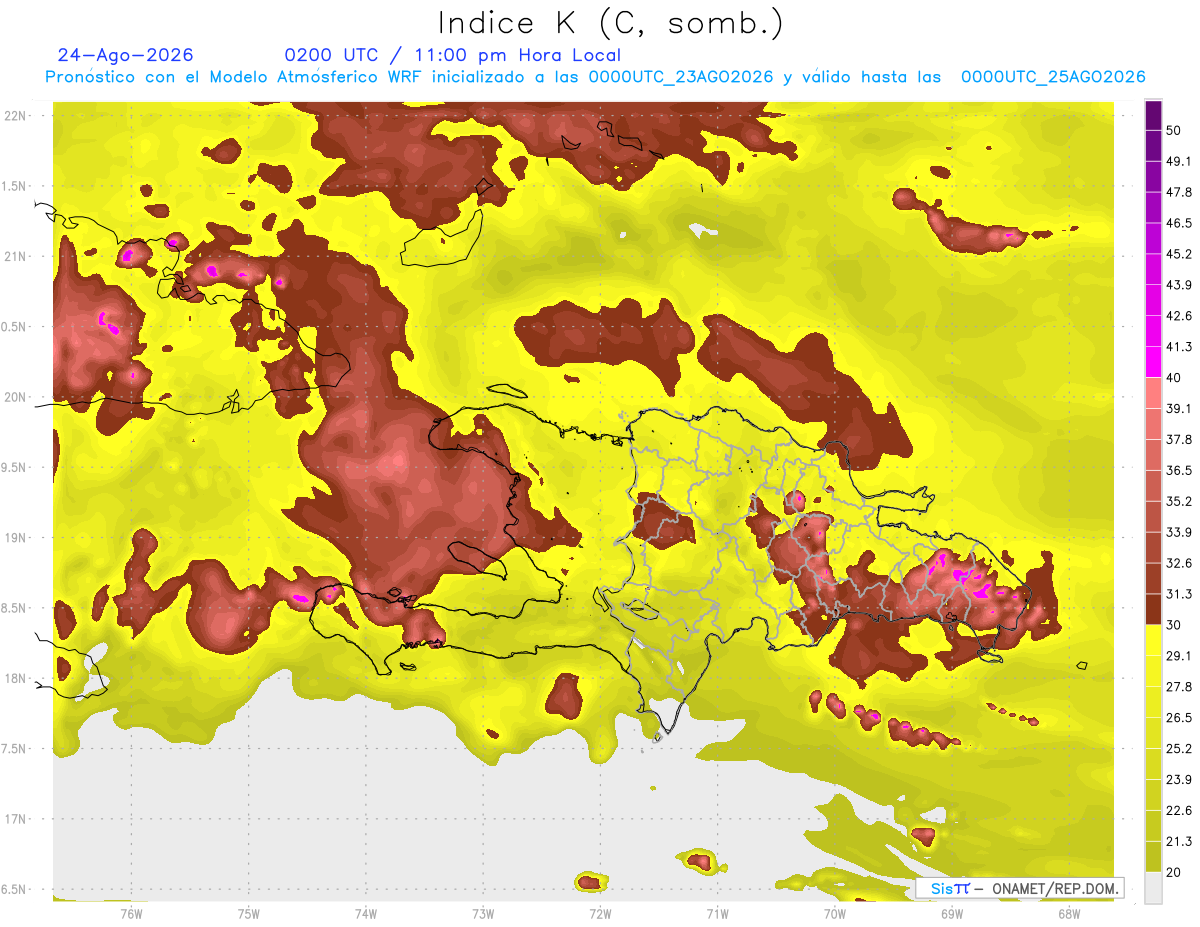Click the '76W' longitude label
1200x927 pixels.
coord(131,913)
